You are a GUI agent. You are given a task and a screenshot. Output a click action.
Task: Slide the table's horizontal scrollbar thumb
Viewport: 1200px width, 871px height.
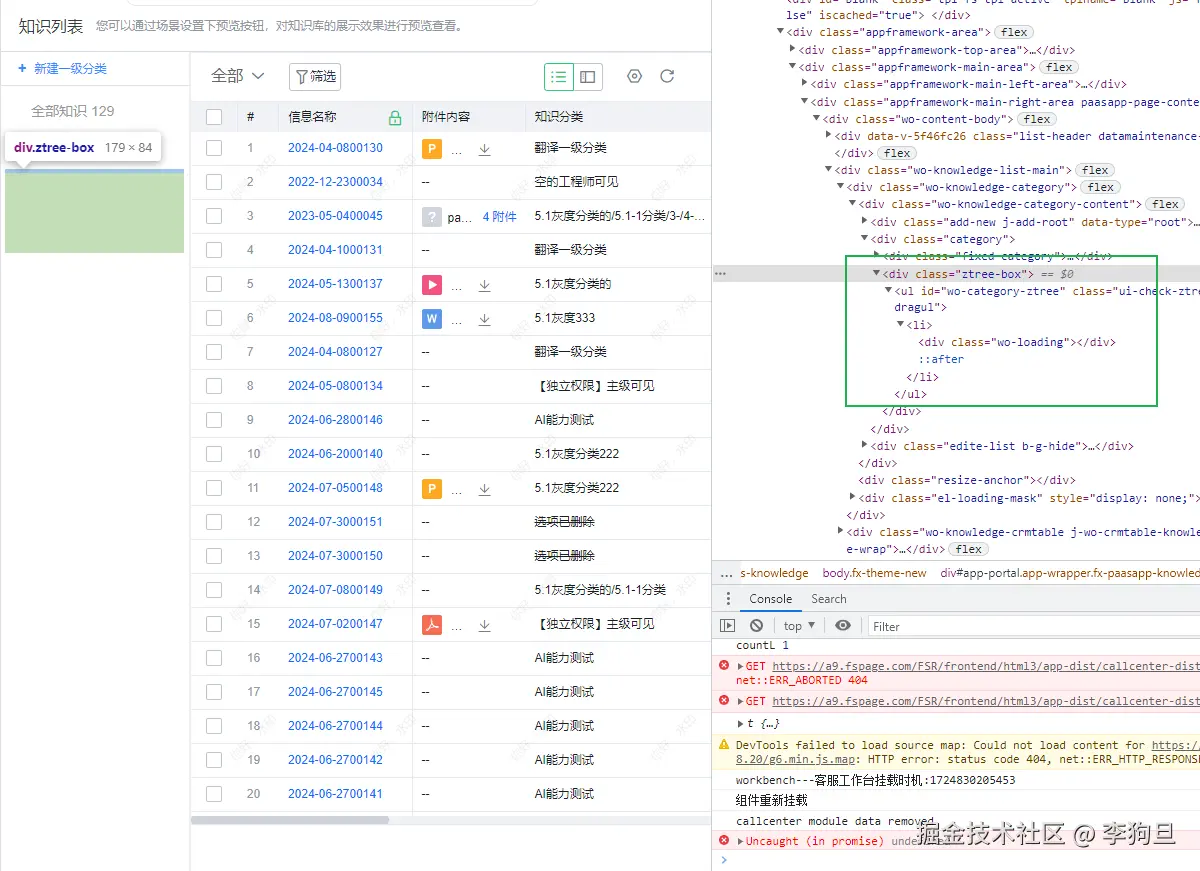click(x=290, y=820)
